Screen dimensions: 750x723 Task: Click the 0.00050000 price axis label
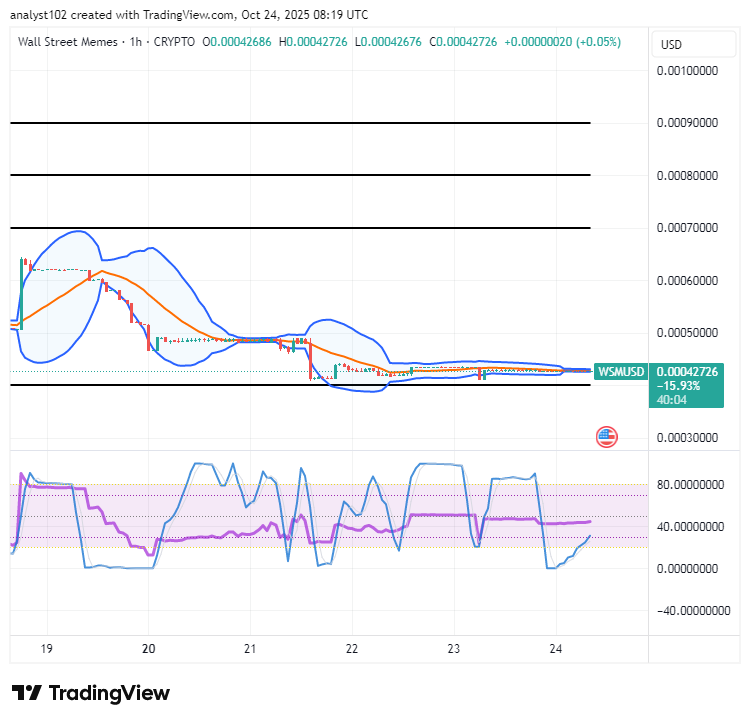click(x=687, y=333)
